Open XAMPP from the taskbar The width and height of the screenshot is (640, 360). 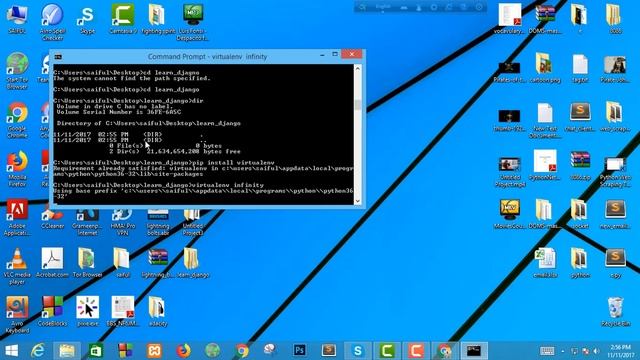pyautogui.click(x=154, y=351)
